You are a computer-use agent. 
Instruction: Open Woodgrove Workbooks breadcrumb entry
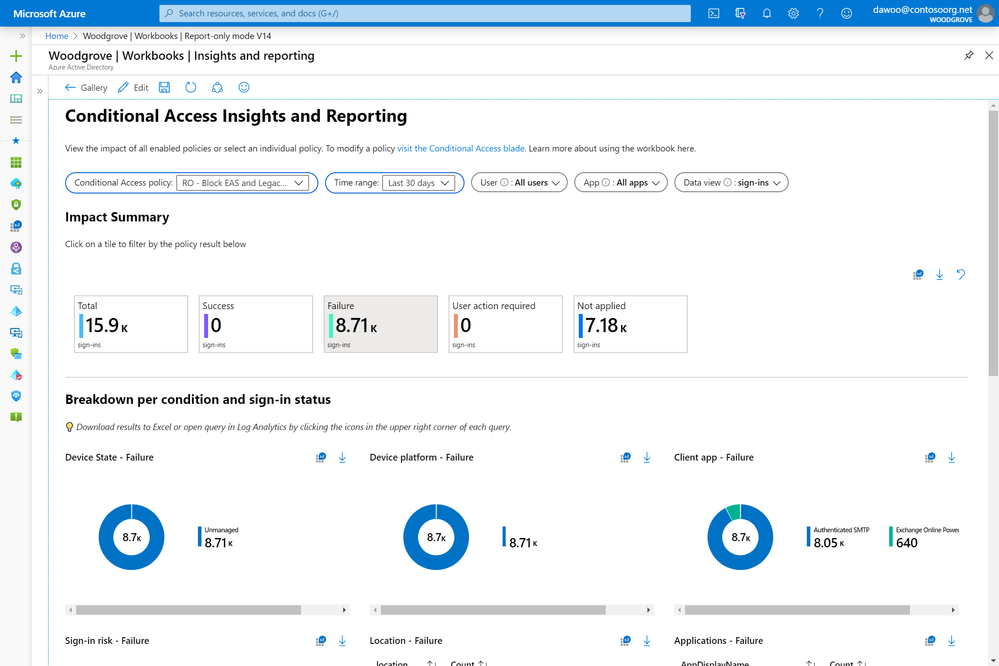[x=177, y=36]
